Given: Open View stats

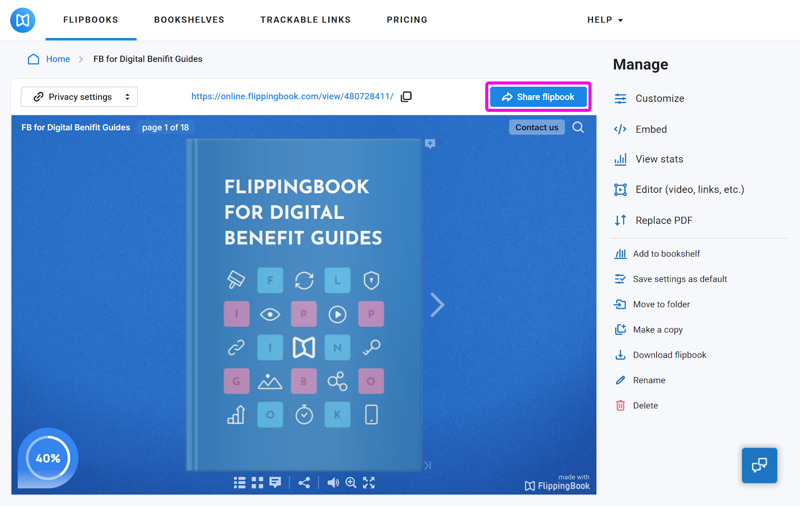Looking at the screenshot, I should [x=648, y=159].
